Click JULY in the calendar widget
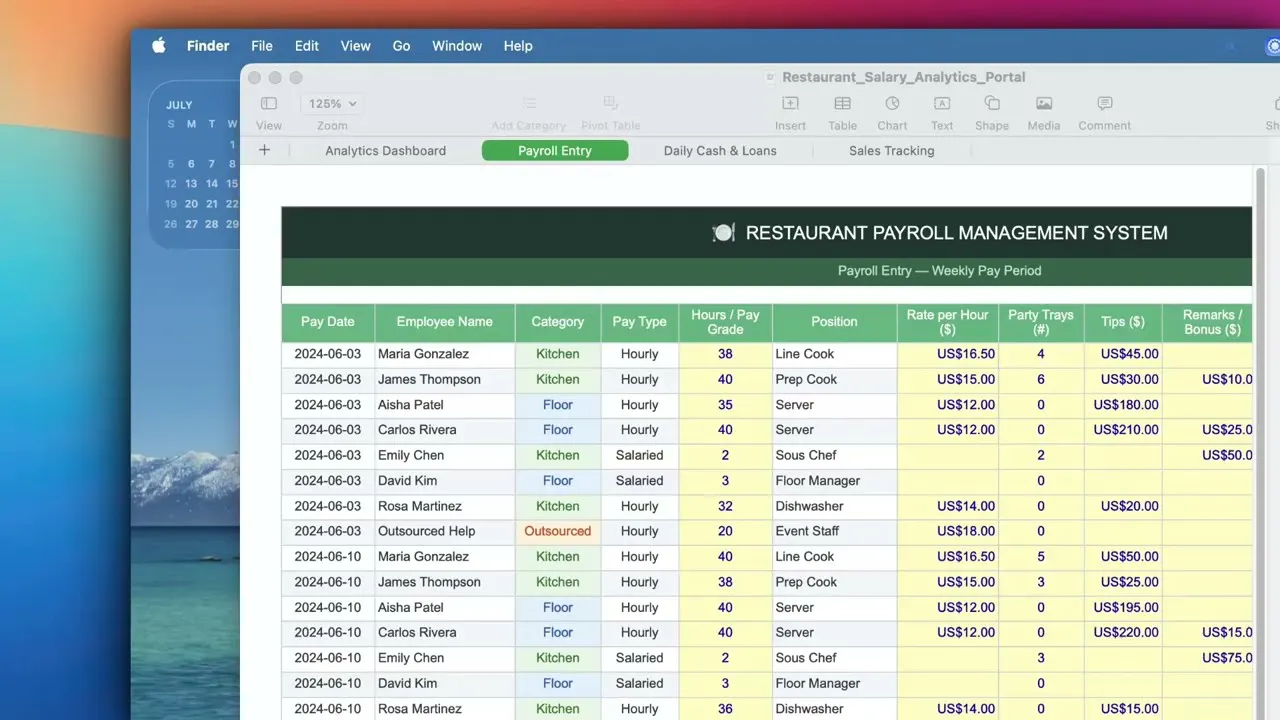This screenshot has width=1280, height=720. [x=179, y=105]
